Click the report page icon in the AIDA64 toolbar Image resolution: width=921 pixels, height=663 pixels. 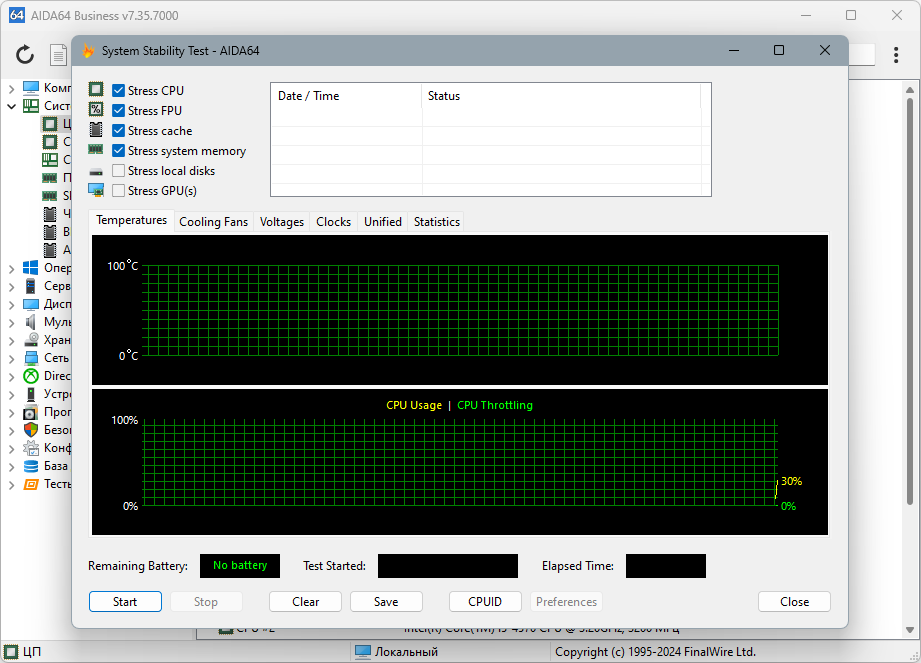pyautogui.click(x=58, y=55)
